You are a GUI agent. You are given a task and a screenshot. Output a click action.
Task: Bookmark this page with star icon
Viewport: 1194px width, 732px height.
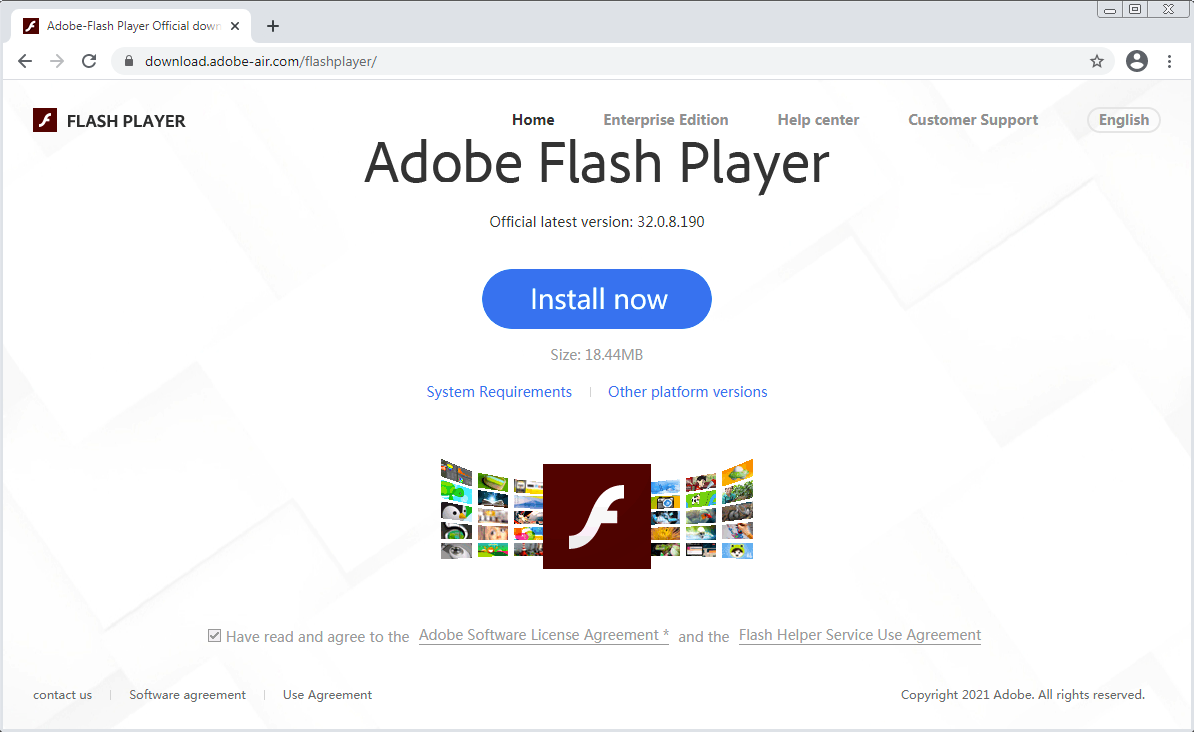click(1097, 61)
